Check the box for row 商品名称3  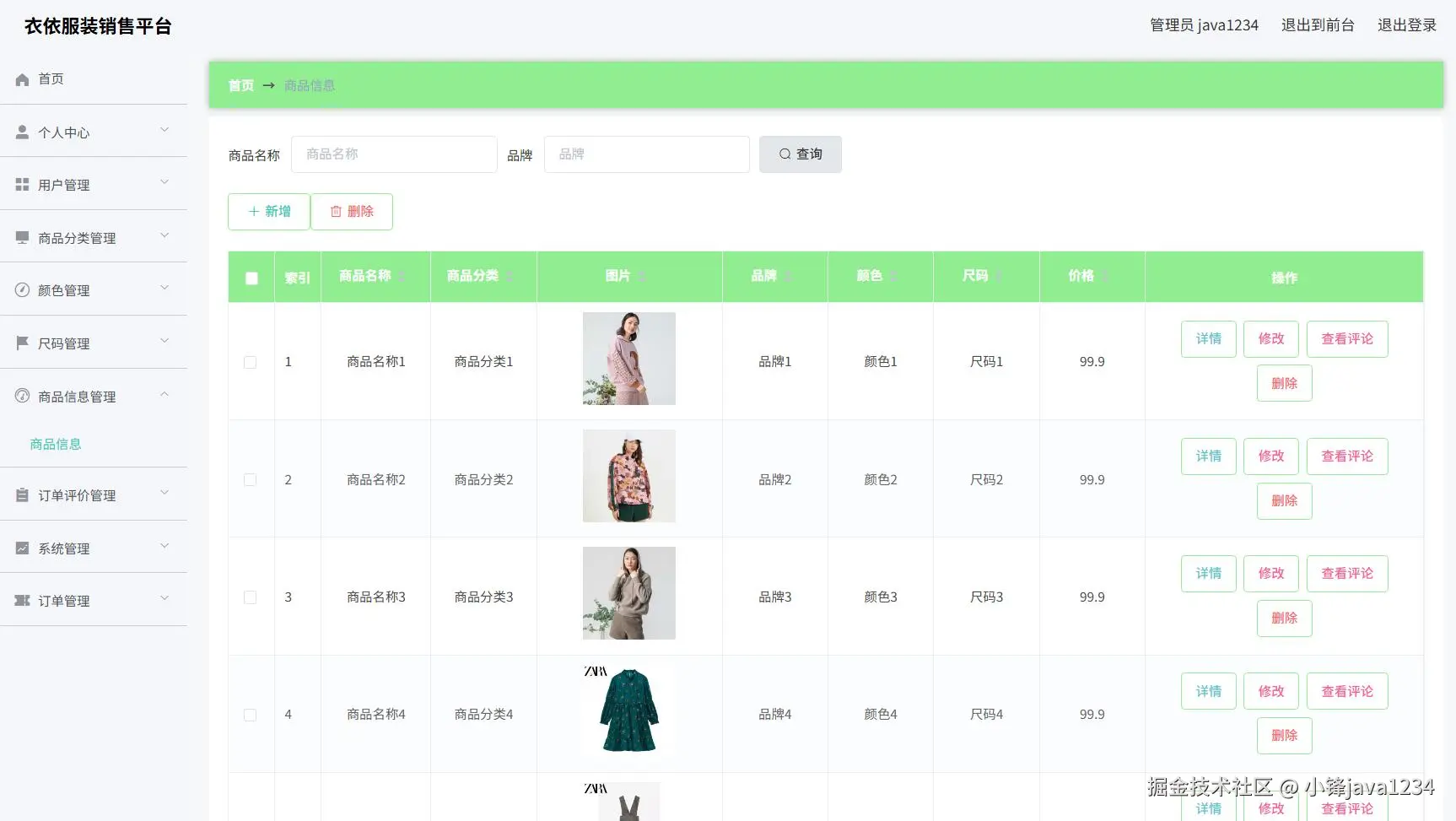pos(251,597)
